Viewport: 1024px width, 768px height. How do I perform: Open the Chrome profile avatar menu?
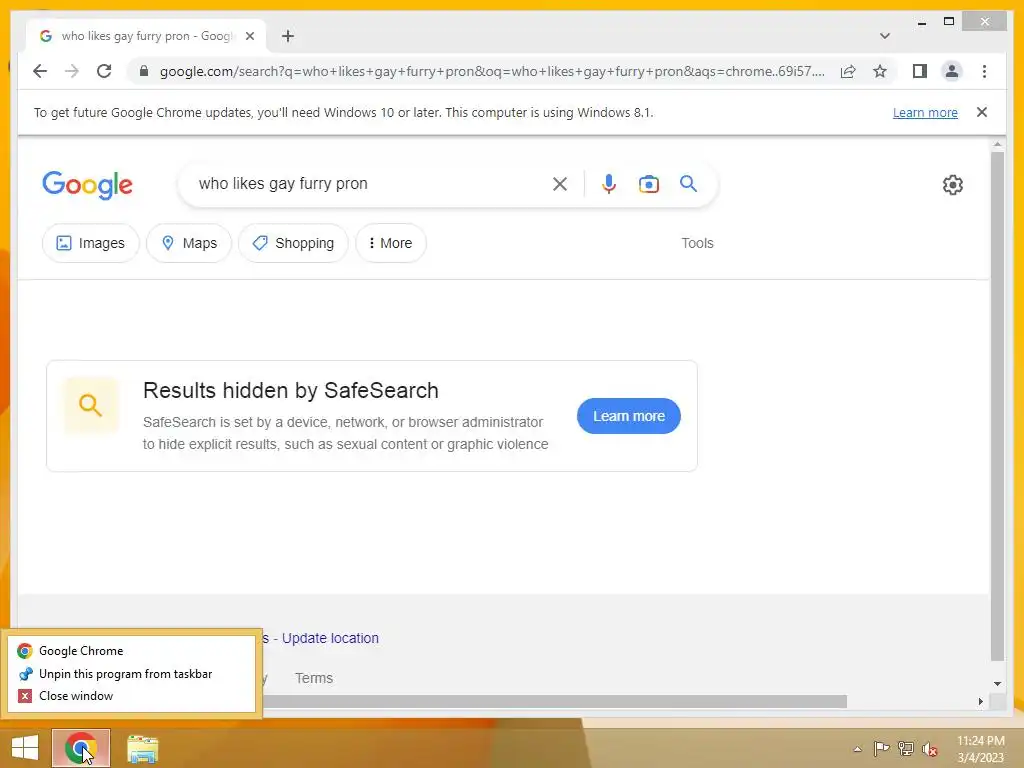point(952,71)
